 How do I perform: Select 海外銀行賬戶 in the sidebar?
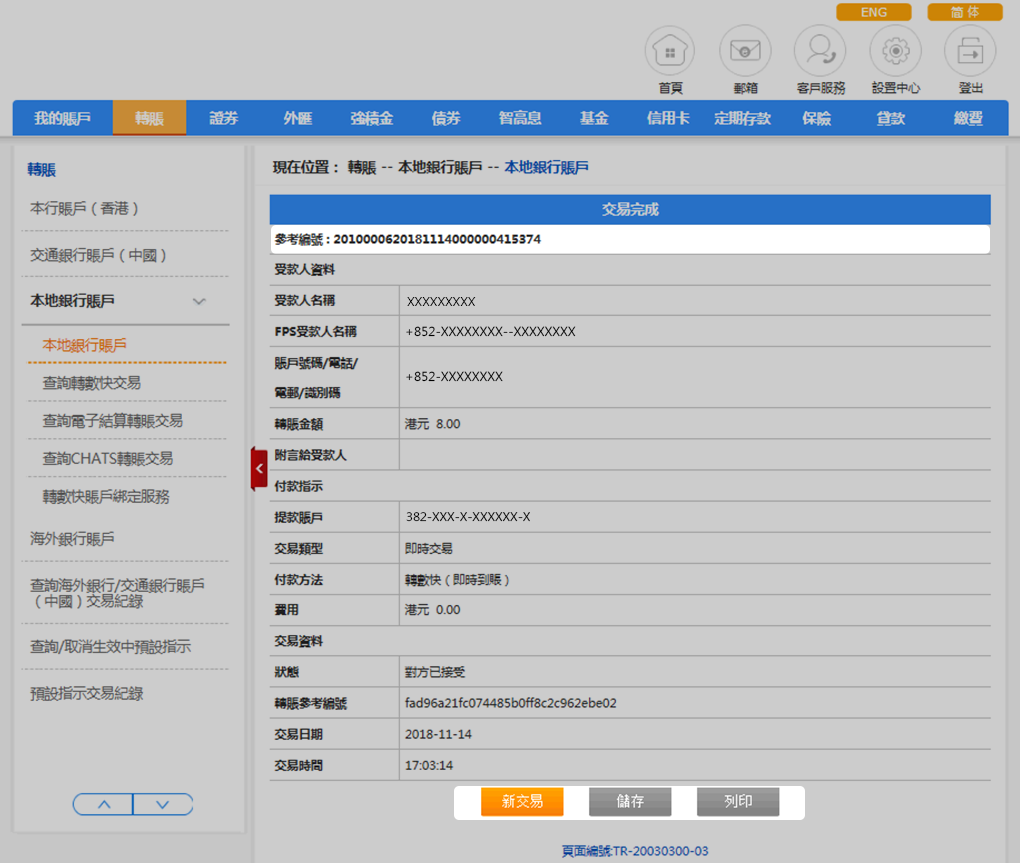tap(72, 539)
